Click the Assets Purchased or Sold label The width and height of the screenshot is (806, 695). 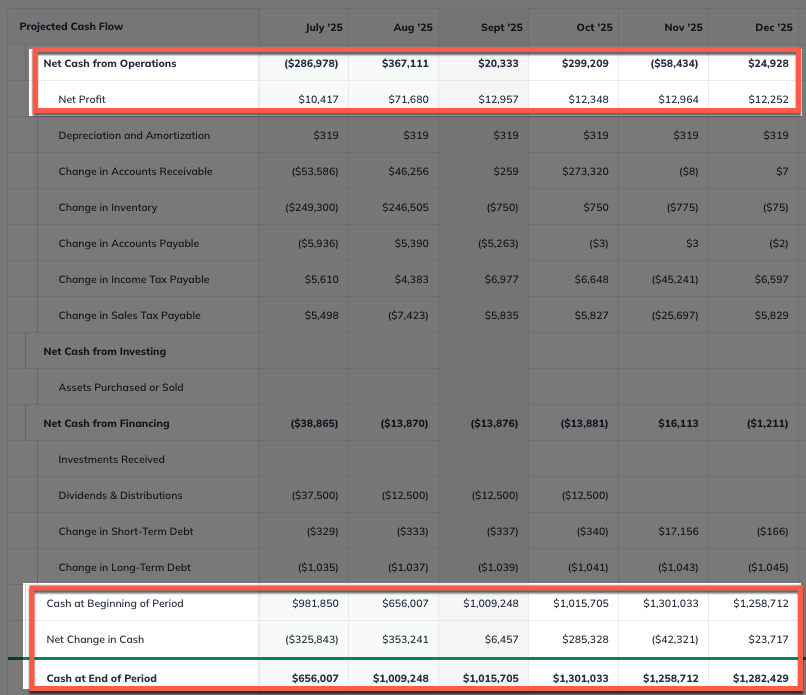pyautogui.click(x=121, y=387)
